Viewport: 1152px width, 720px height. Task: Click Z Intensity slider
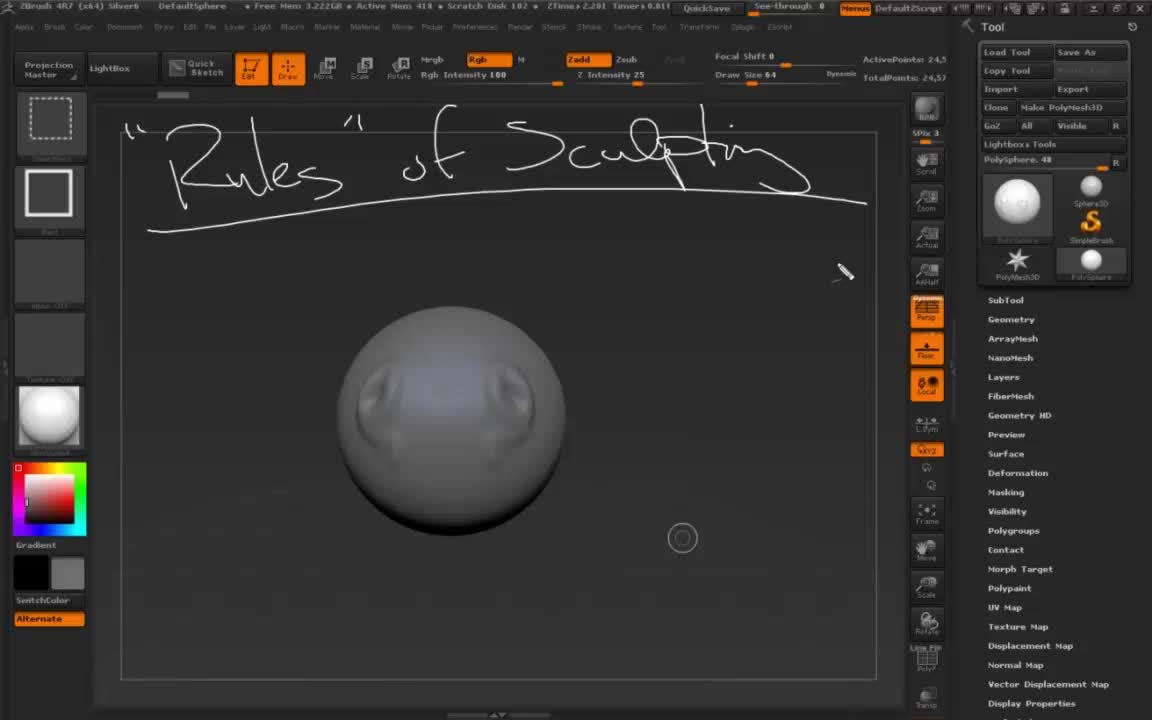(636, 76)
